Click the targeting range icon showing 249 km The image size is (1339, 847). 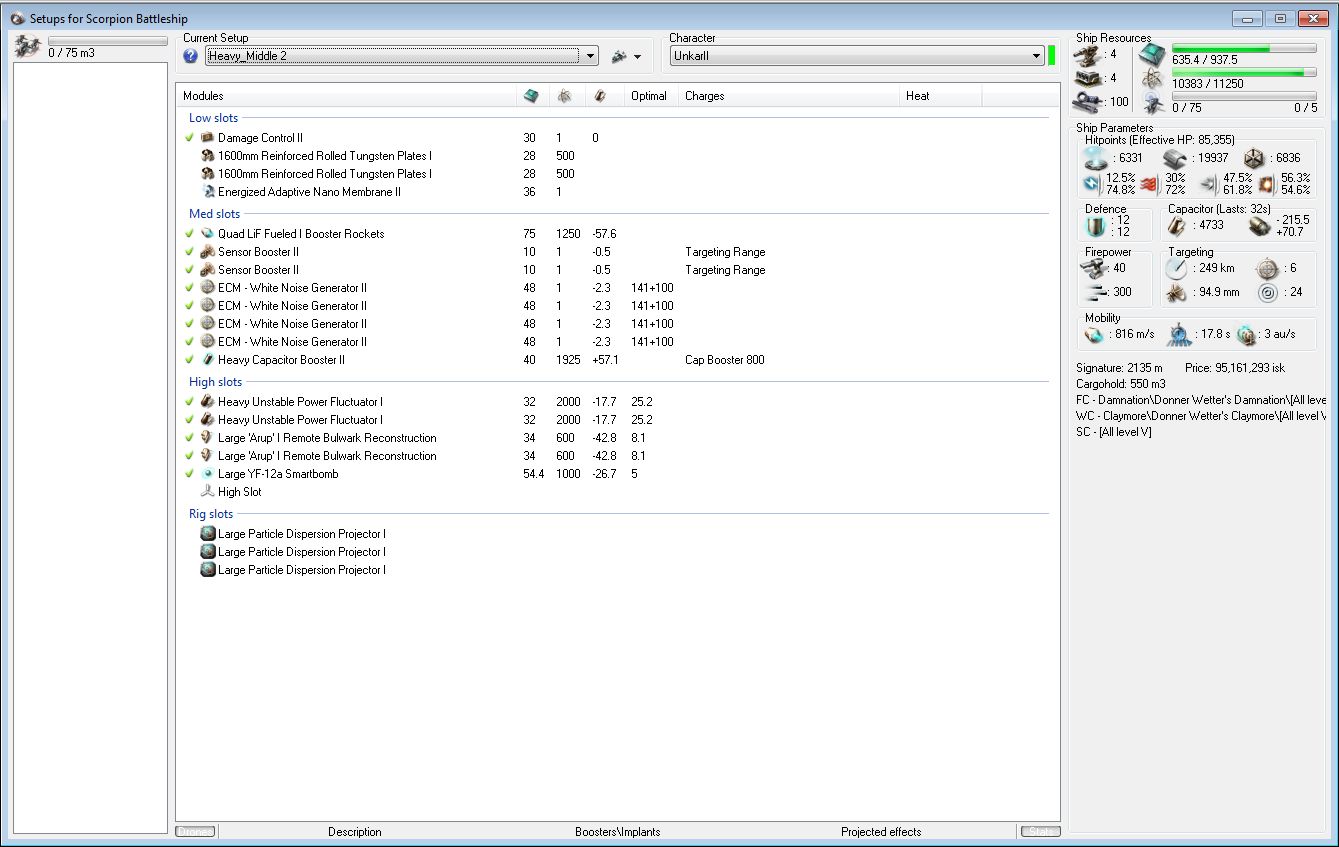1177,268
